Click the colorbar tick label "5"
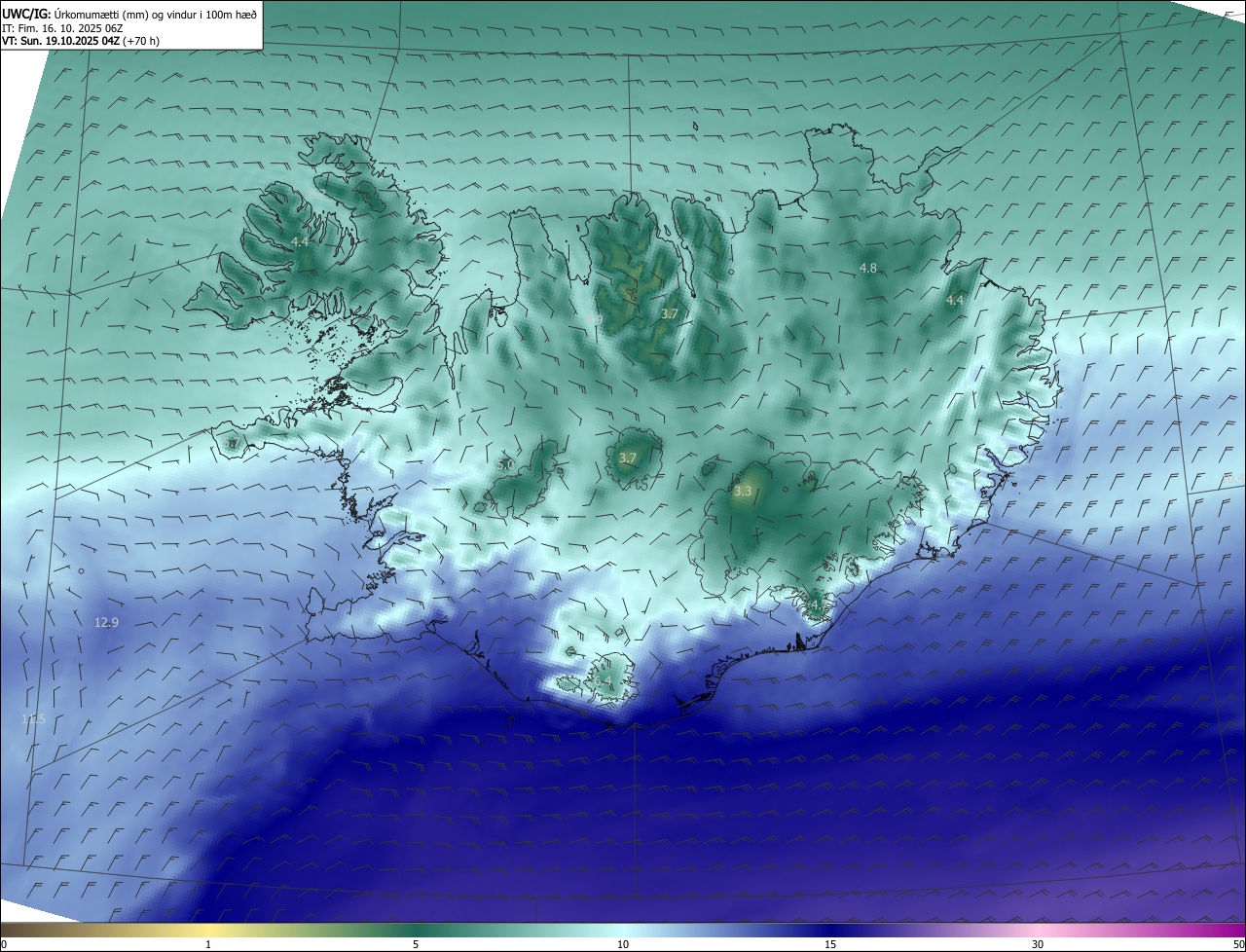This screenshot has width=1246, height=952. (416, 944)
